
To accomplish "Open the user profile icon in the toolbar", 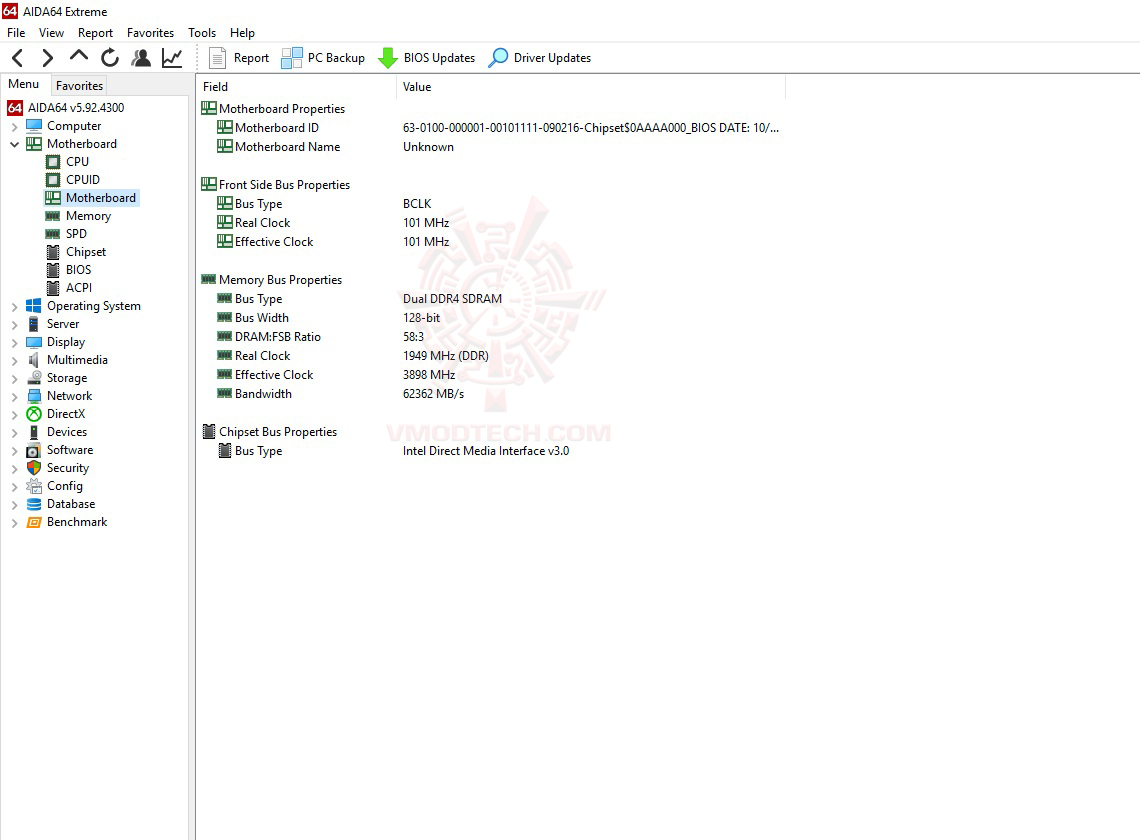I will pyautogui.click(x=141, y=57).
